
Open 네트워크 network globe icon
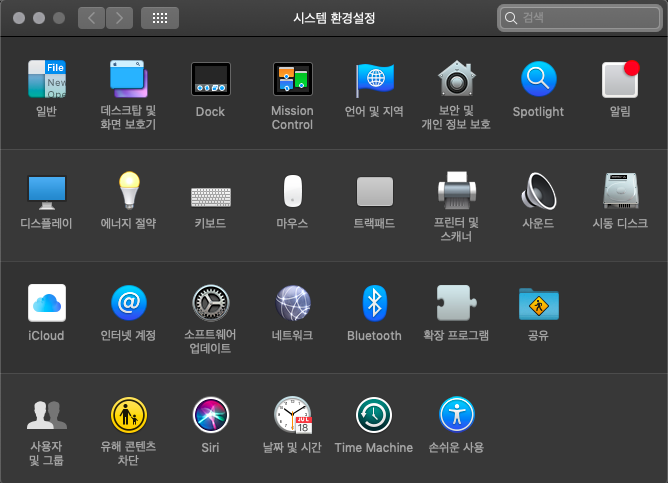click(x=293, y=303)
